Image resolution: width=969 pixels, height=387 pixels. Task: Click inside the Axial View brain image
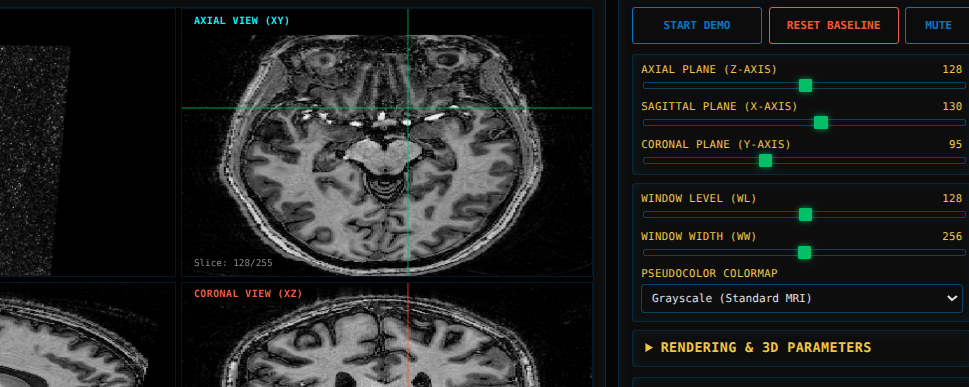coord(387,142)
